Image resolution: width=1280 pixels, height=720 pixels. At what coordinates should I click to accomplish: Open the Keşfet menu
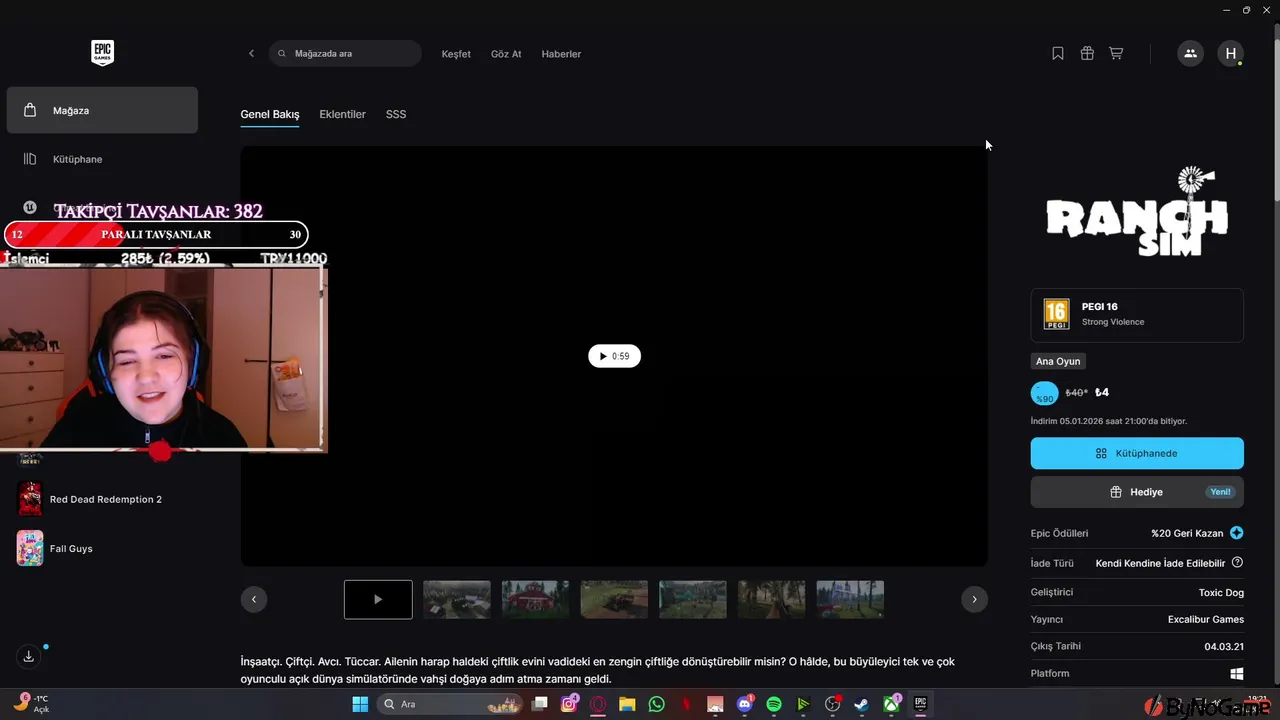(456, 54)
